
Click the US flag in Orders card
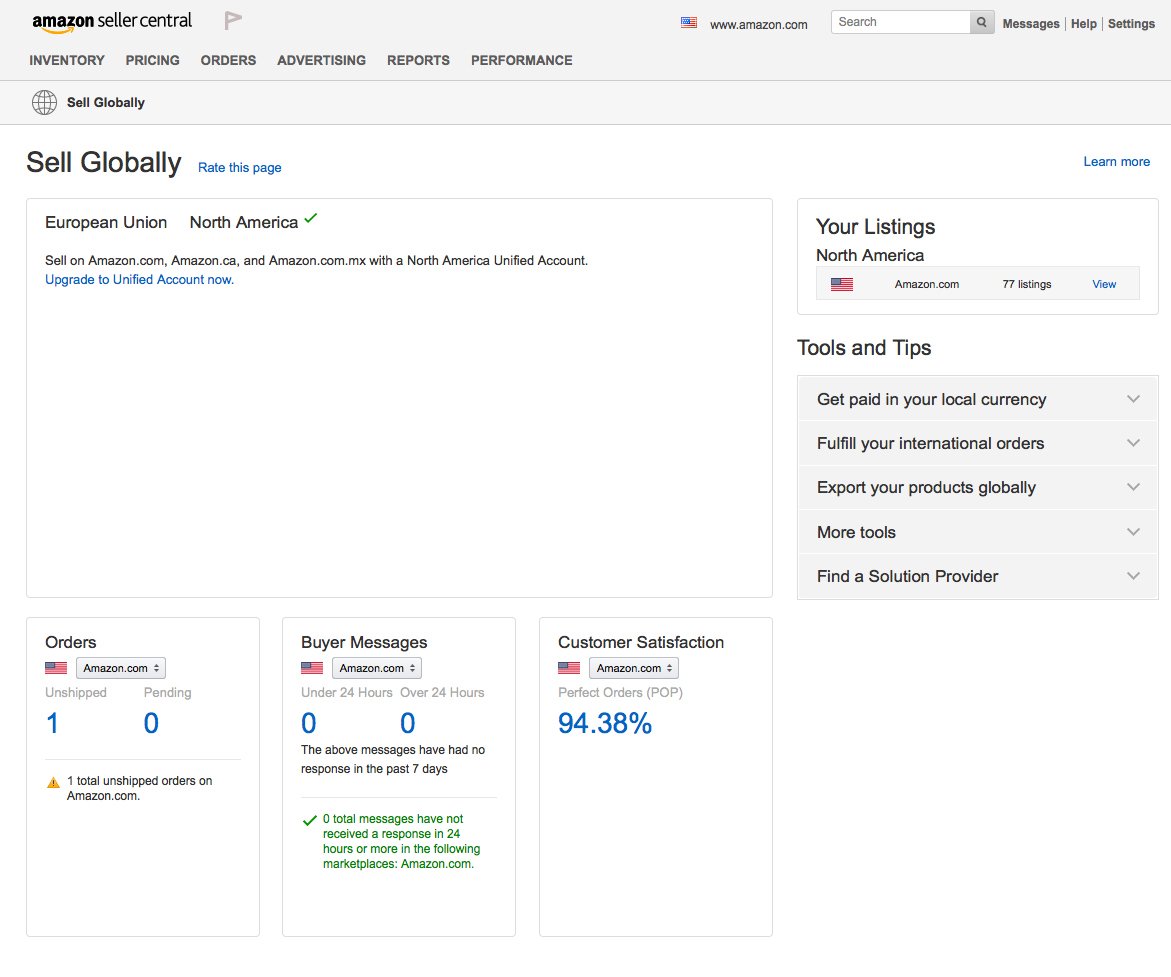point(56,668)
